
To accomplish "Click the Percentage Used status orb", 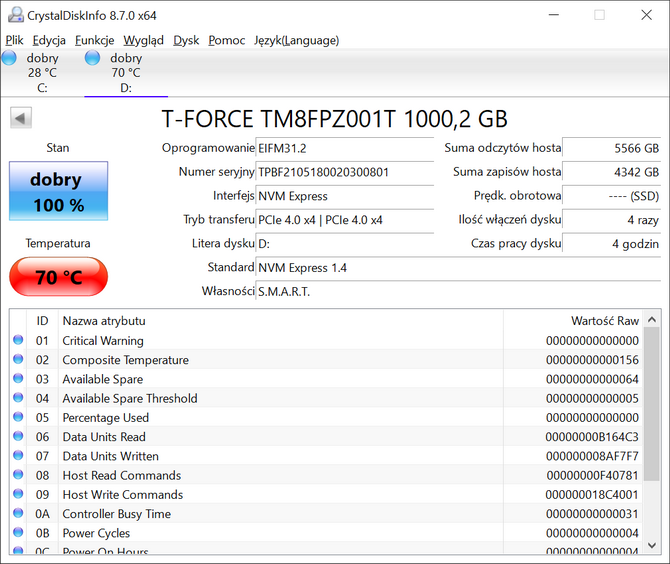I will tap(18, 418).
